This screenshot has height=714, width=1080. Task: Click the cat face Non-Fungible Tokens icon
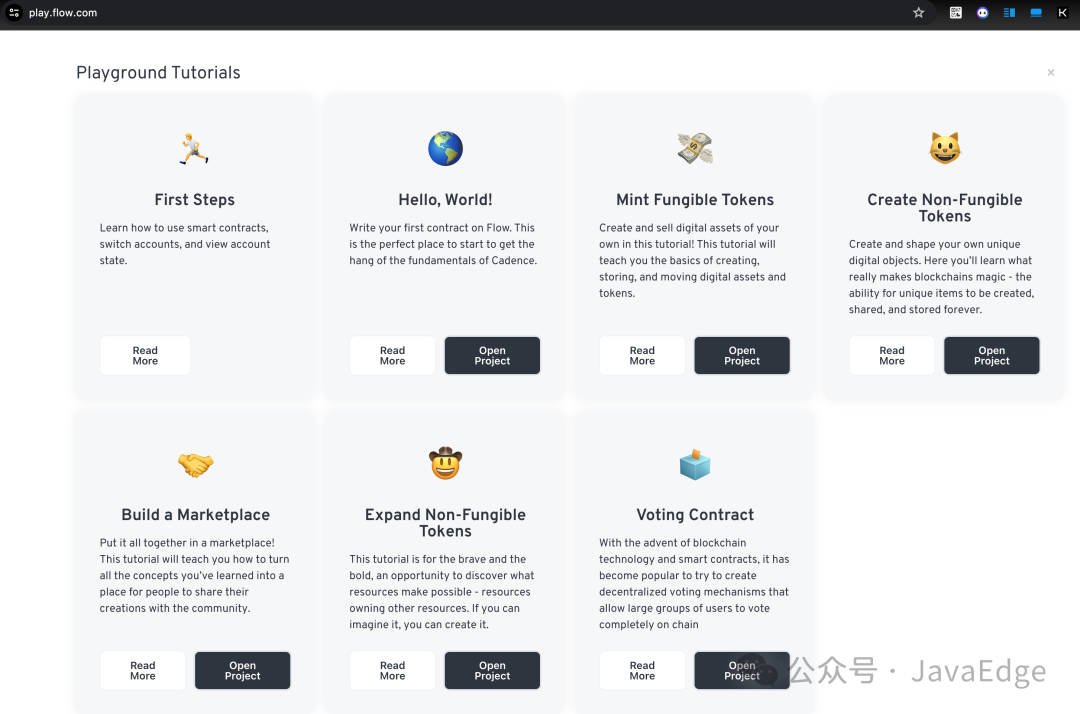pos(944,148)
